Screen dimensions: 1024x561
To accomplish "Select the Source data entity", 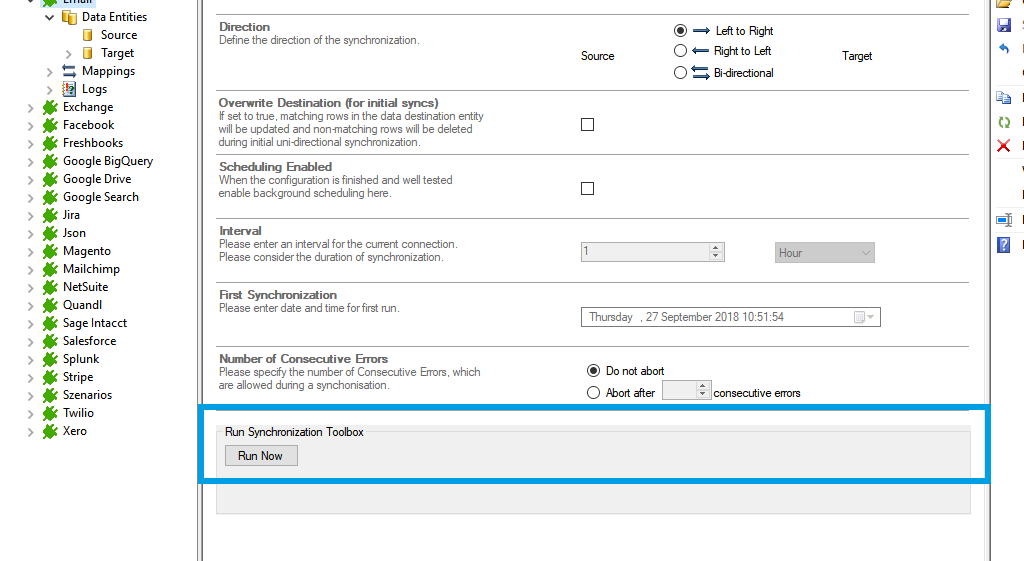I will point(118,35).
